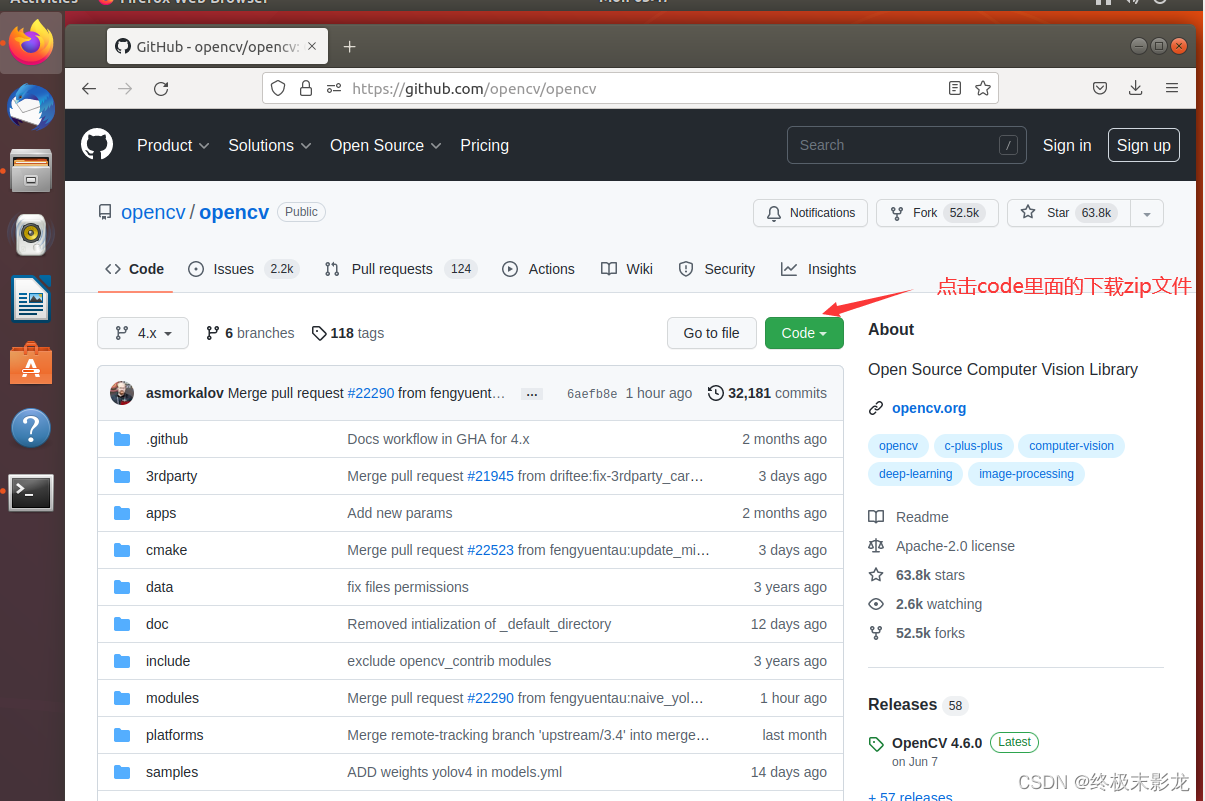Open the OpenCV 4.6.0 release link
The image size is (1205, 801).
coord(937,743)
